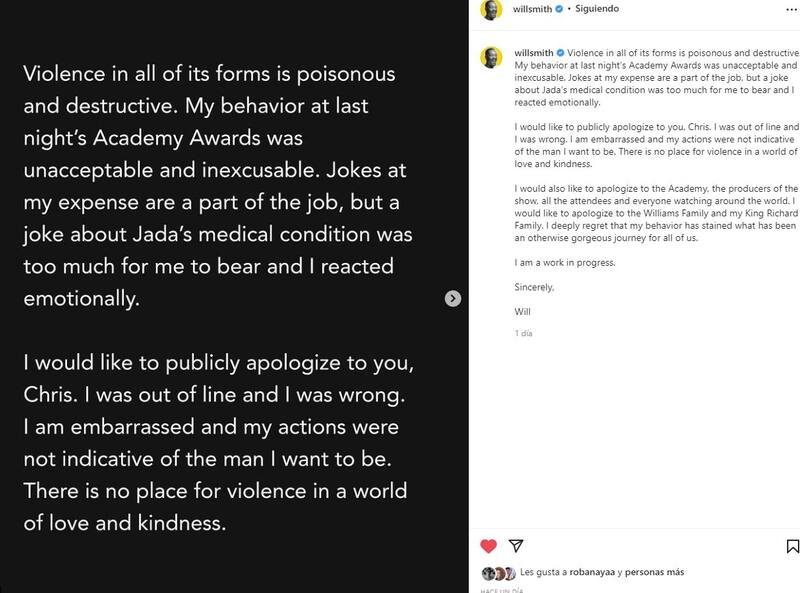Click the verified badge in the caption
Screen dimensions: 800x593
pyautogui.click(x=560, y=50)
